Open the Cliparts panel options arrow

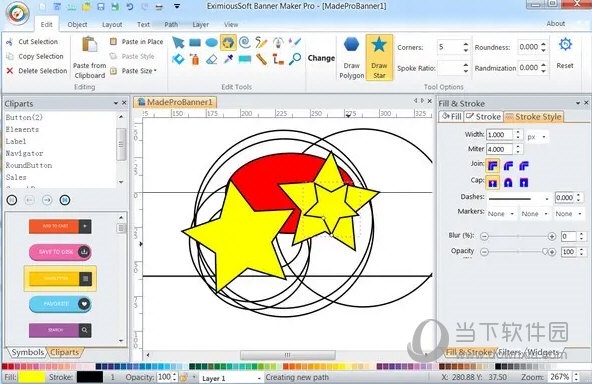[116, 103]
